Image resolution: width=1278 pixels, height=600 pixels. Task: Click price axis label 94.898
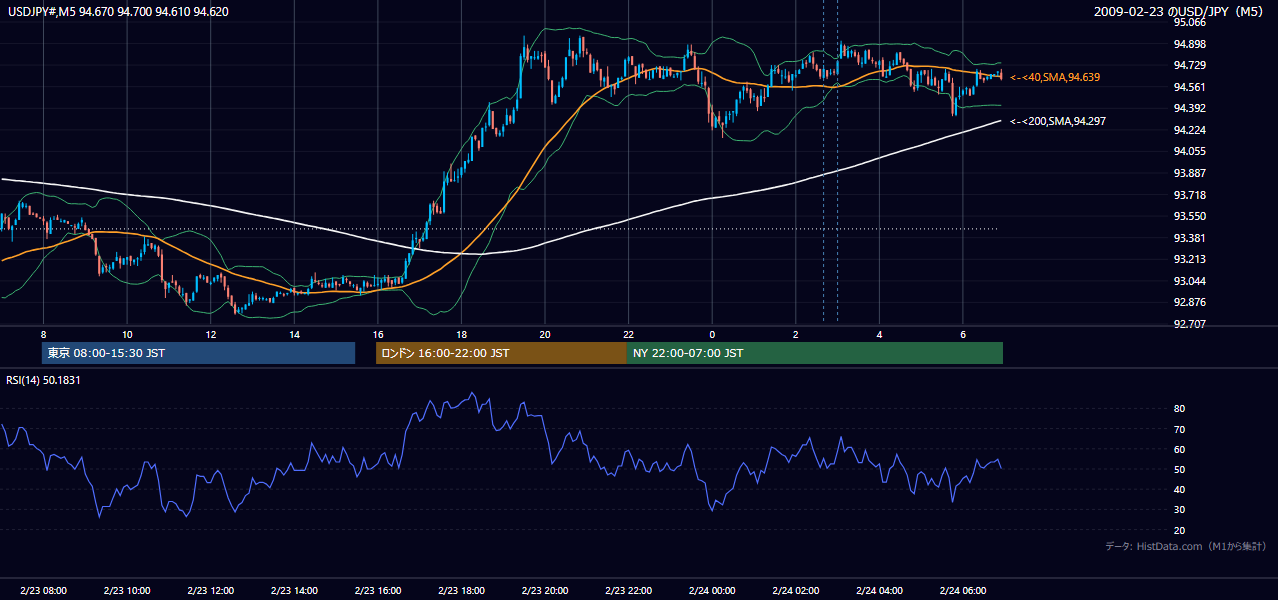(1192, 44)
